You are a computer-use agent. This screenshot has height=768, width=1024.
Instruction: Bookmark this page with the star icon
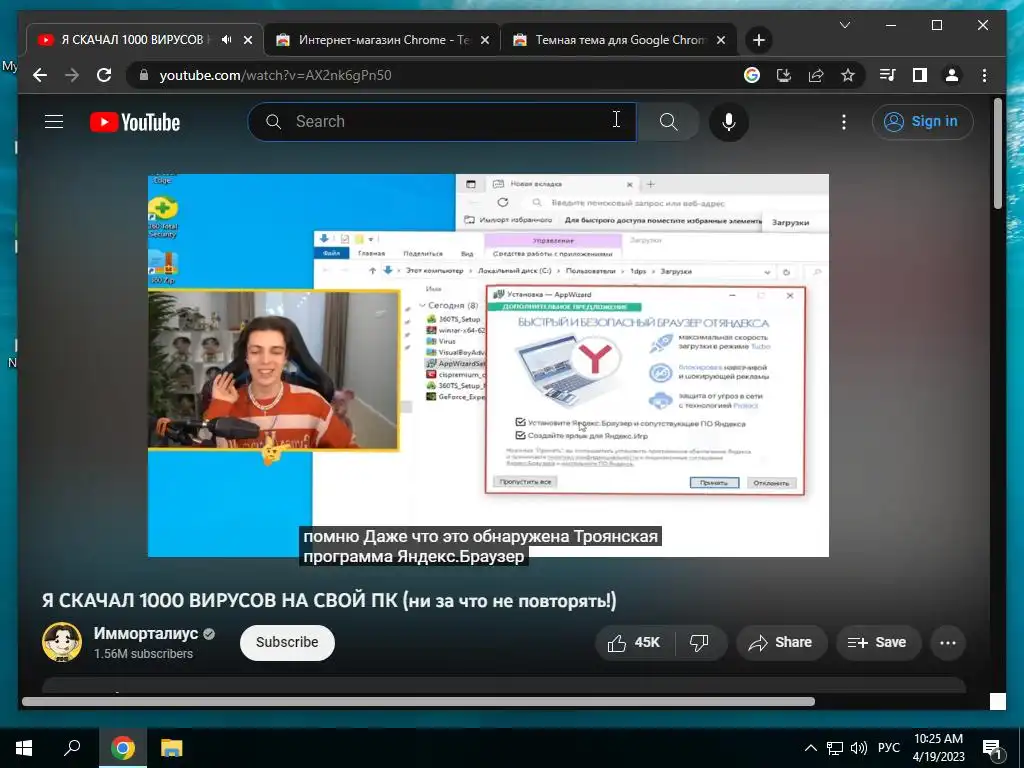point(848,75)
